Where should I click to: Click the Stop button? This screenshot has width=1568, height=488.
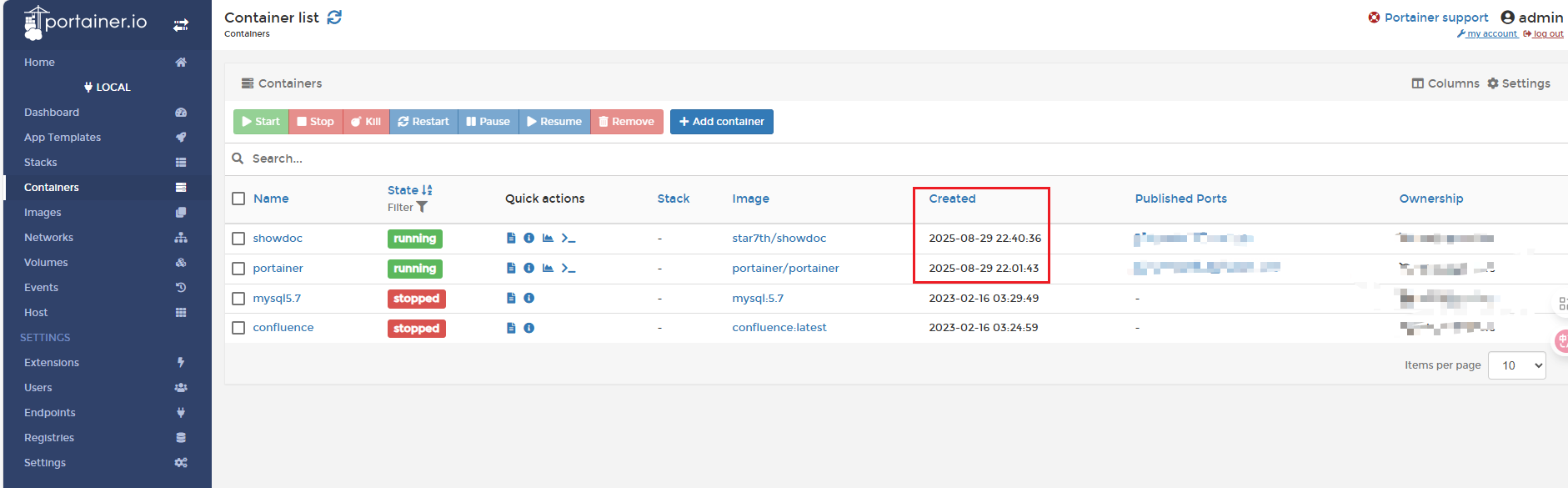(315, 122)
